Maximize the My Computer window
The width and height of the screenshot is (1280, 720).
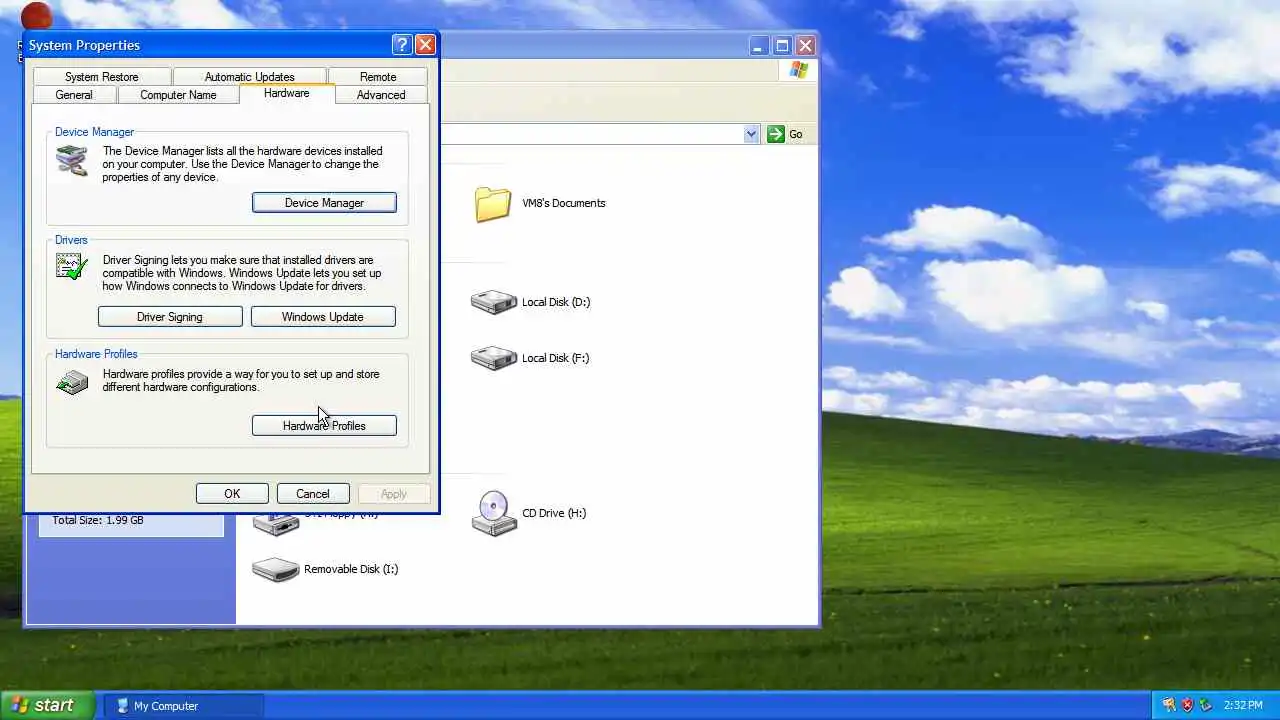782,45
